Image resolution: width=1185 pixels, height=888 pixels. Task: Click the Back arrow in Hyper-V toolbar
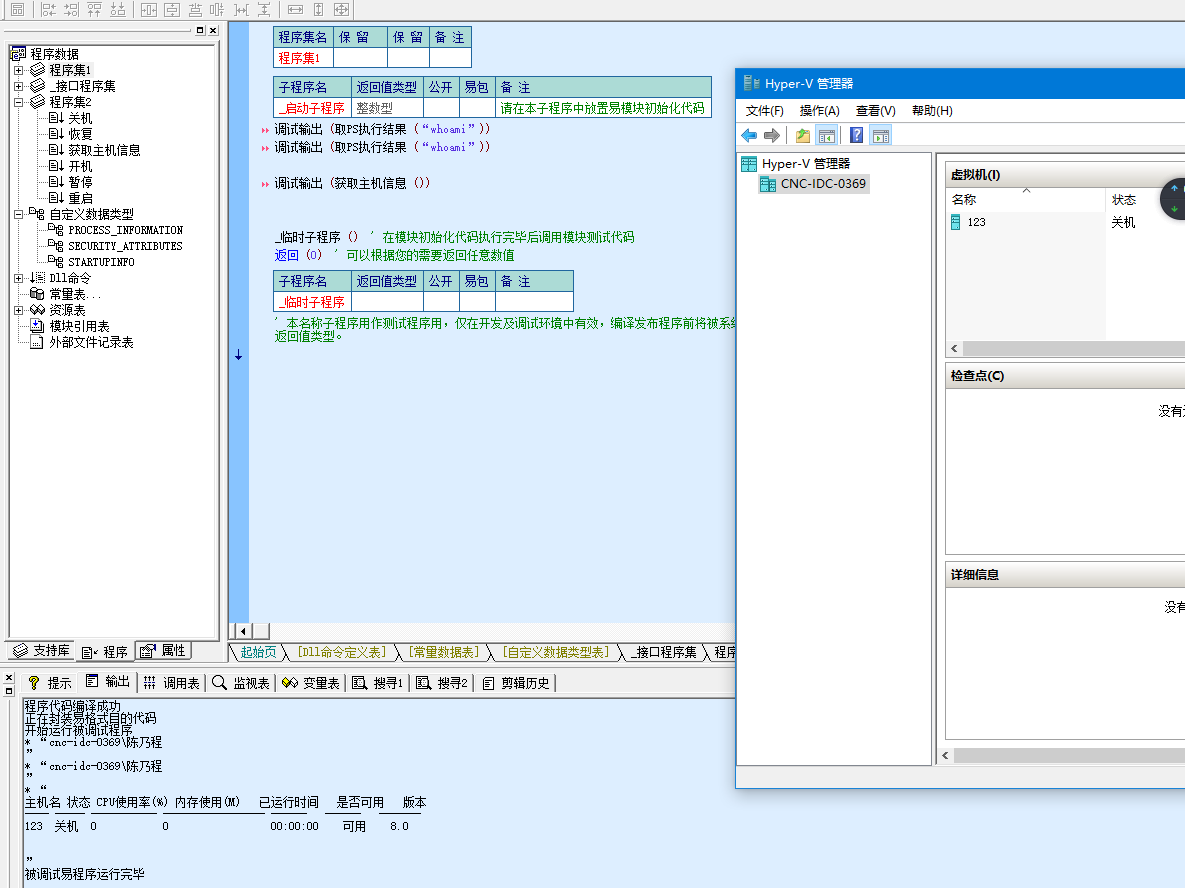click(x=749, y=135)
